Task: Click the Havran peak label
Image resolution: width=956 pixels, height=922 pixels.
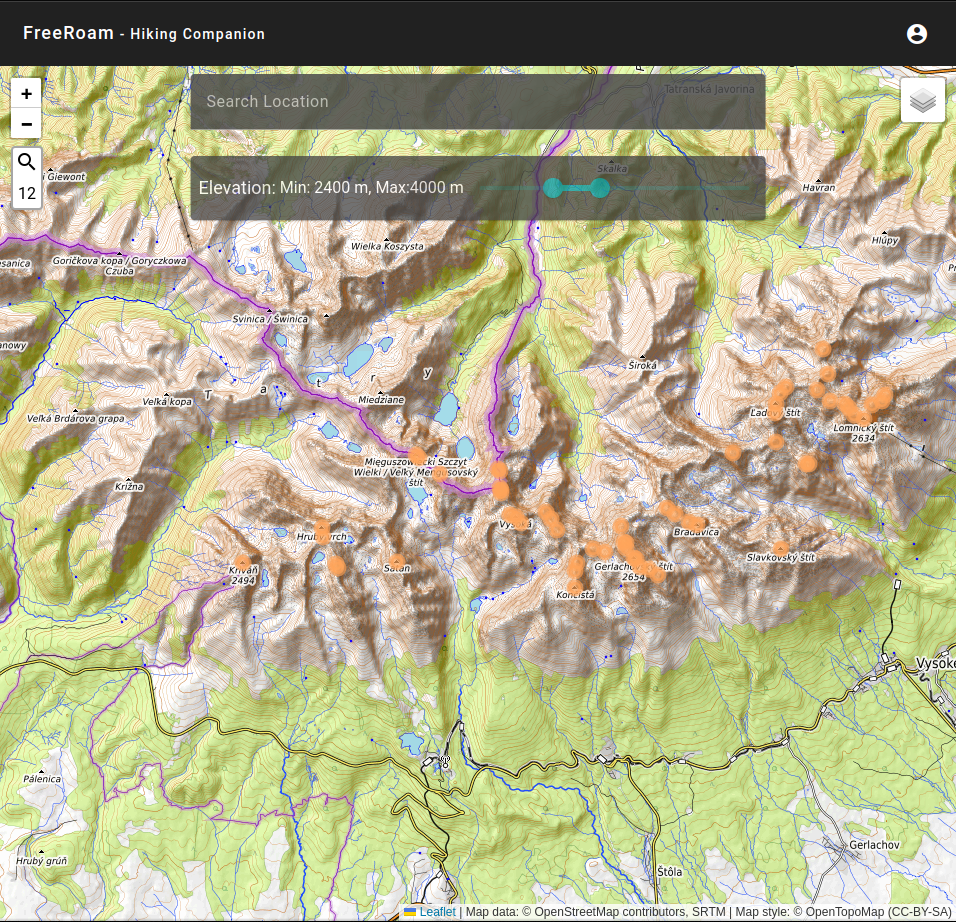Action: 818,188
